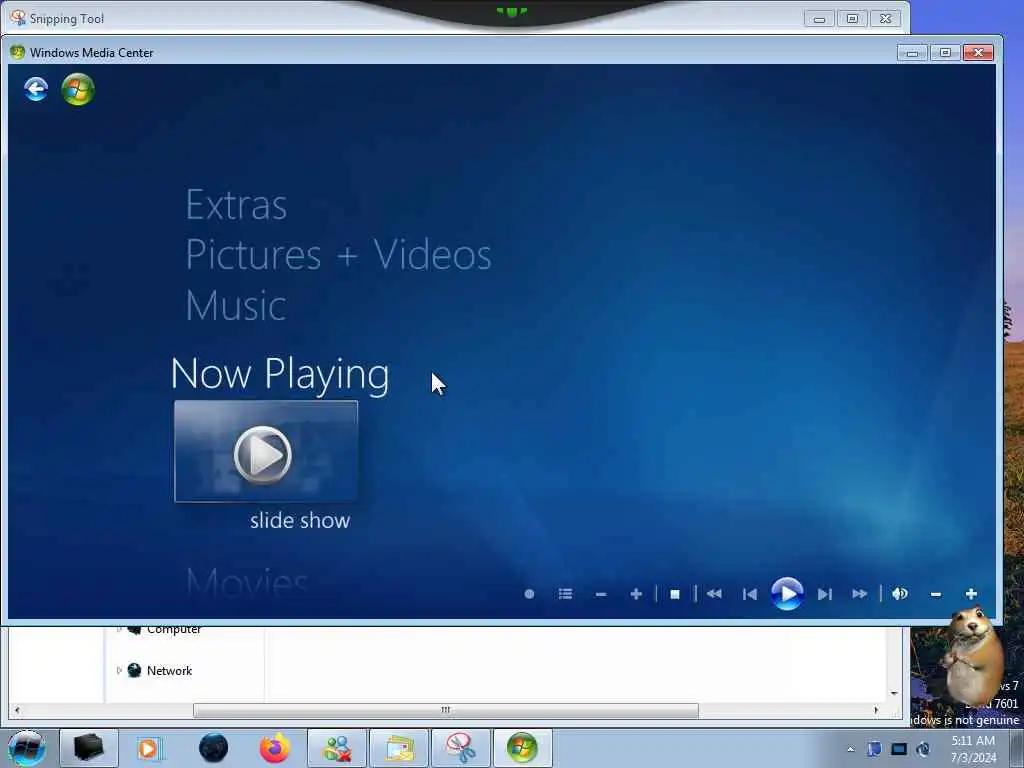Channel up with first plus button

pyautogui.click(x=636, y=594)
